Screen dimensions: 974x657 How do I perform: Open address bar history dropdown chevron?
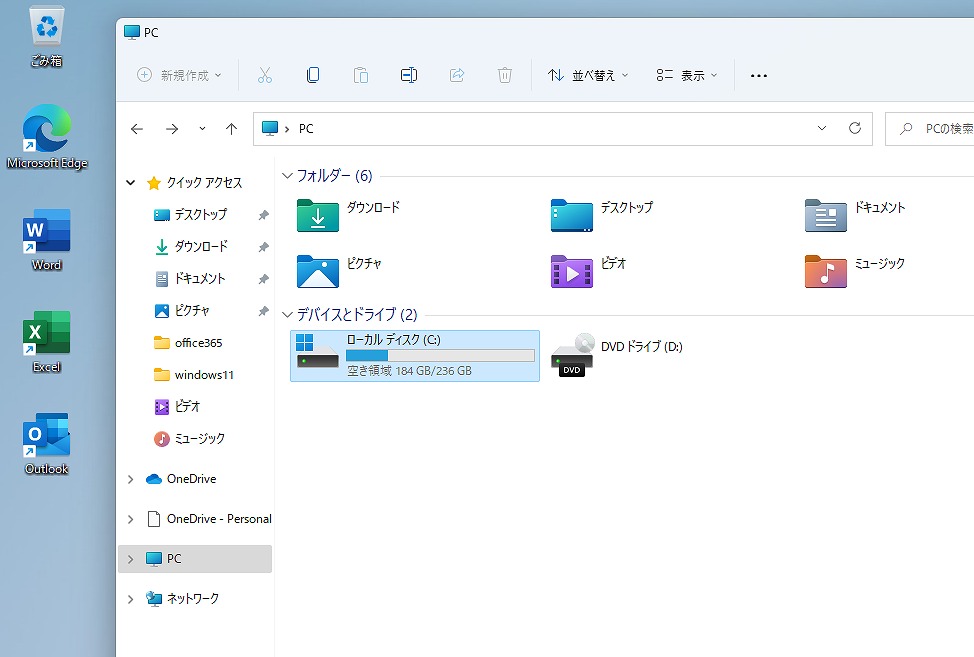[x=822, y=128]
